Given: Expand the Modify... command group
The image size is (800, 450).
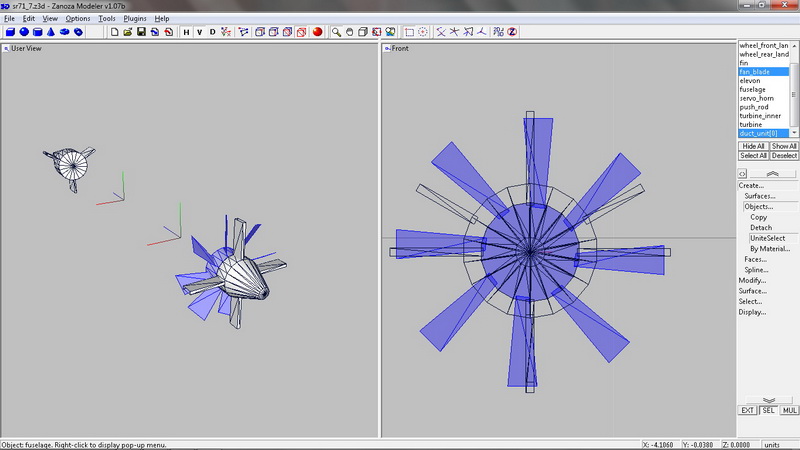Looking at the screenshot, I should click(752, 280).
